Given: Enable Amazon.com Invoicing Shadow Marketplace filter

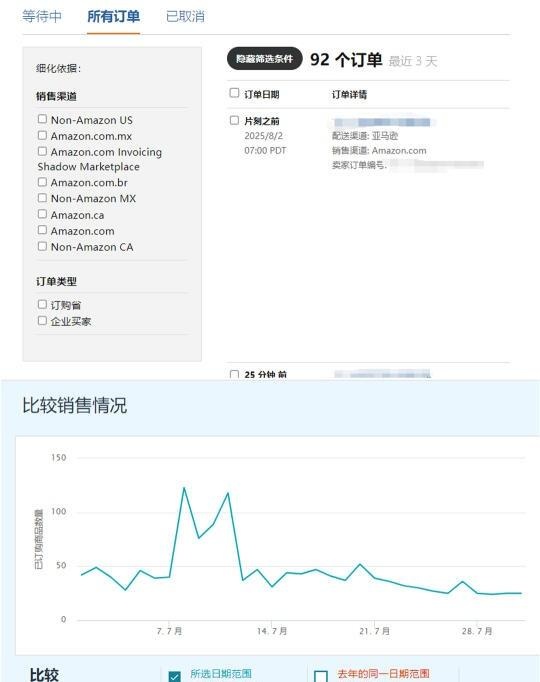Looking at the screenshot, I should click(x=42, y=151).
